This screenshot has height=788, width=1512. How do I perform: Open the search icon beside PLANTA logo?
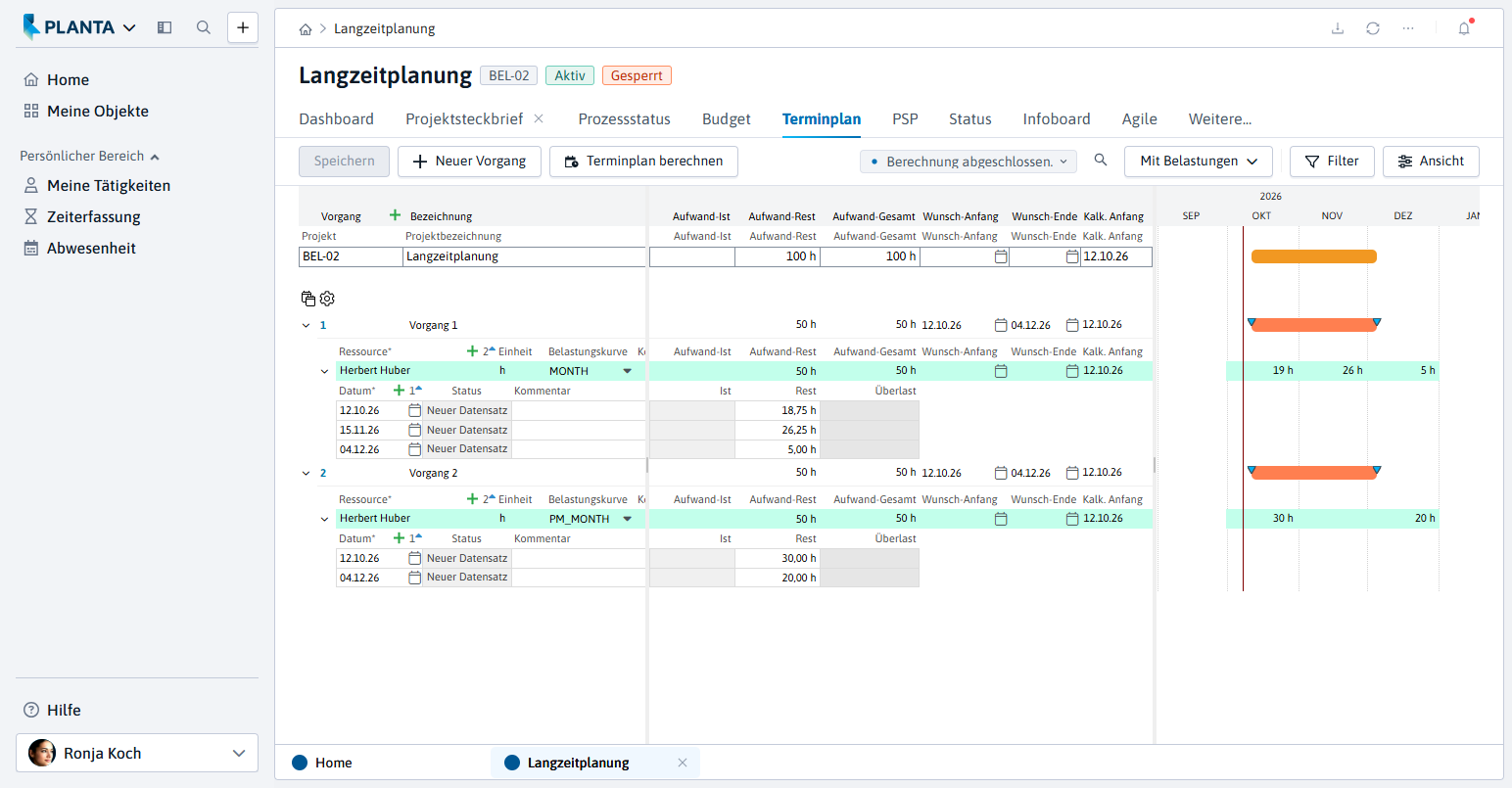(204, 27)
